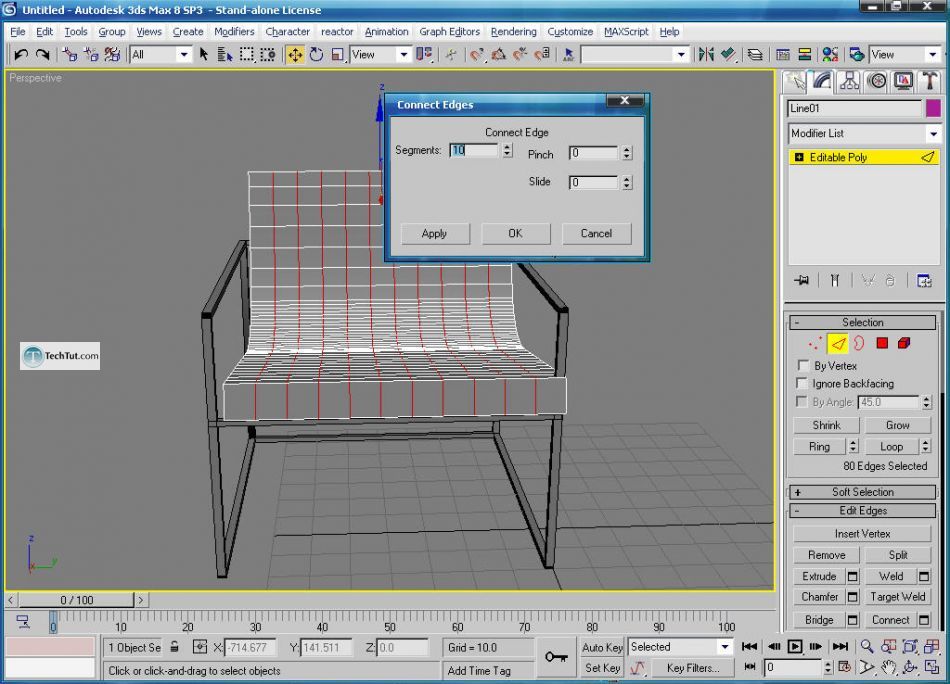Enable By Vertex checkbox
Viewport: 950px width, 684px height.
803,365
